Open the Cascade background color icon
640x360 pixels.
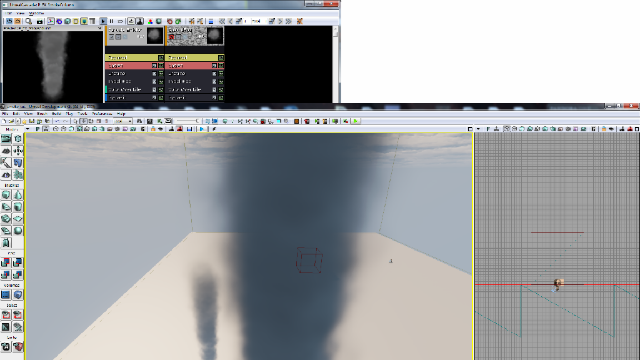pyautogui.click(x=150, y=21)
